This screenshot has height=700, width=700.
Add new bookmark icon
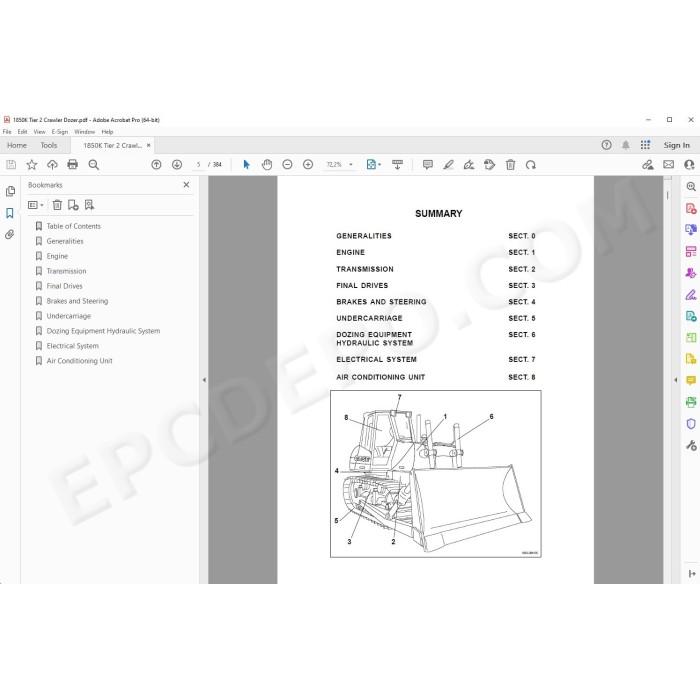pos(73,205)
